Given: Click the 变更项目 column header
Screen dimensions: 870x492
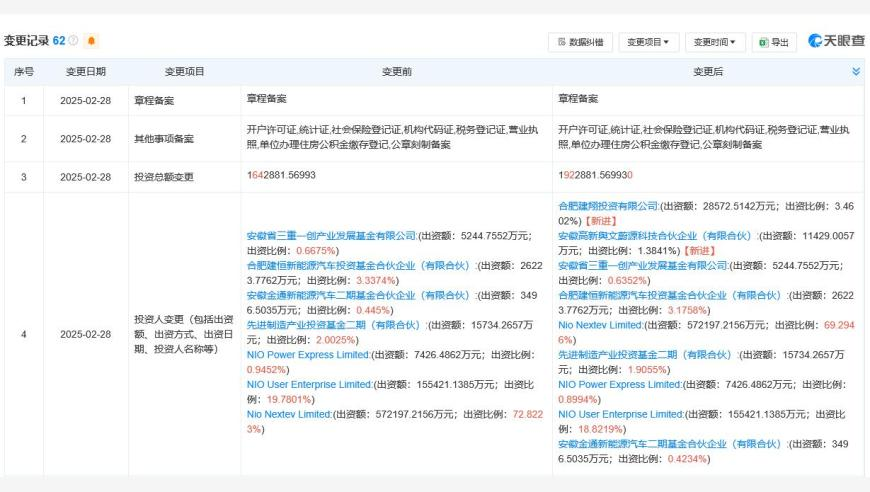Looking at the screenshot, I should click(x=184, y=72).
